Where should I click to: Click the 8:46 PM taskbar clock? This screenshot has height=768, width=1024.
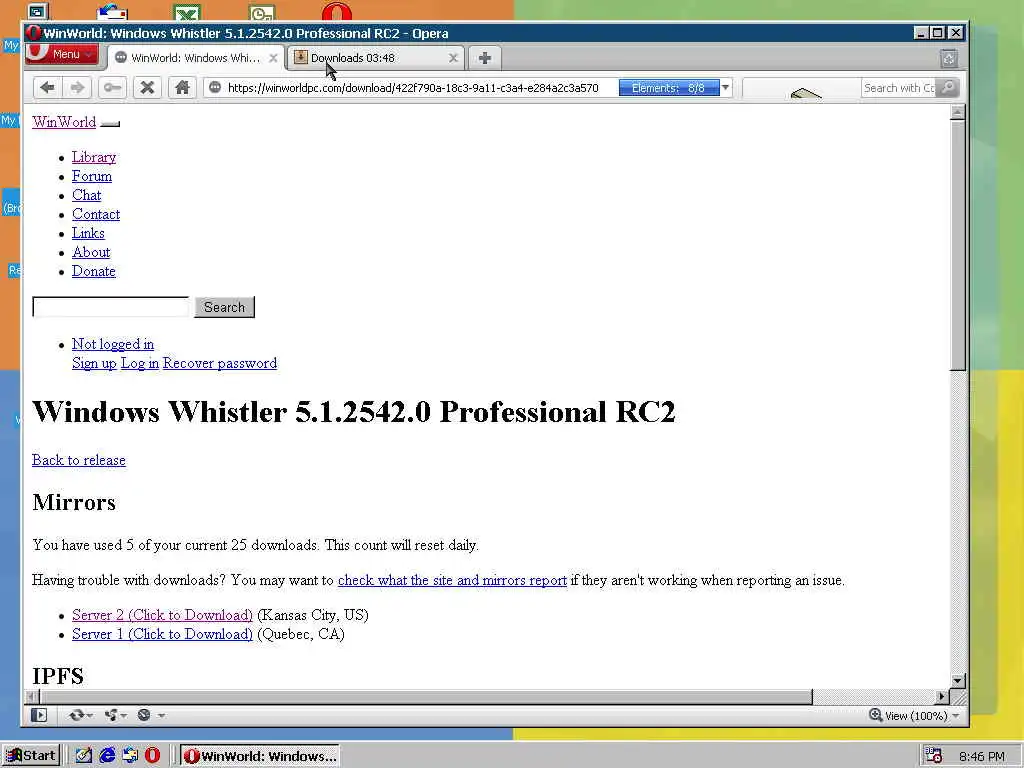point(982,757)
